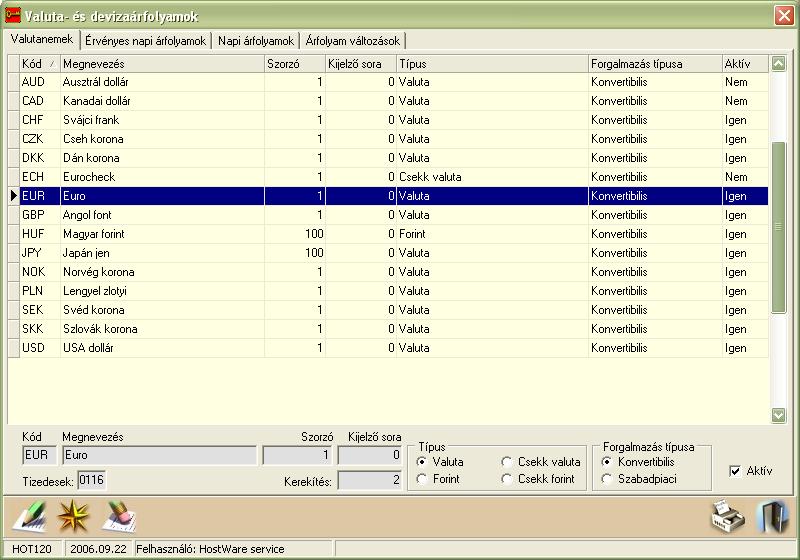
Task: Click Felhasználó: HostWare service status text
Action: (x=210, y=549)
